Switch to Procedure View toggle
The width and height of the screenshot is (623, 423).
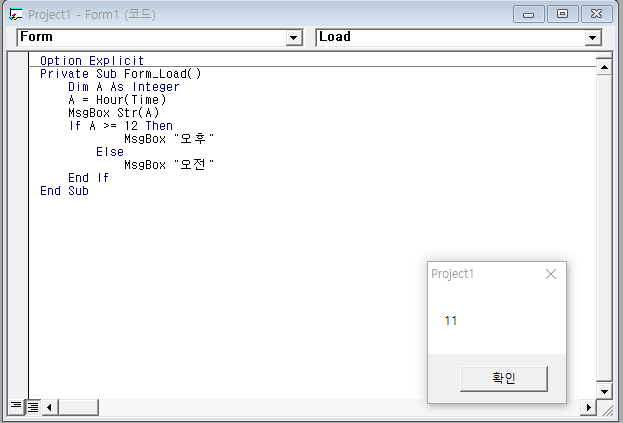coord(15,406)
